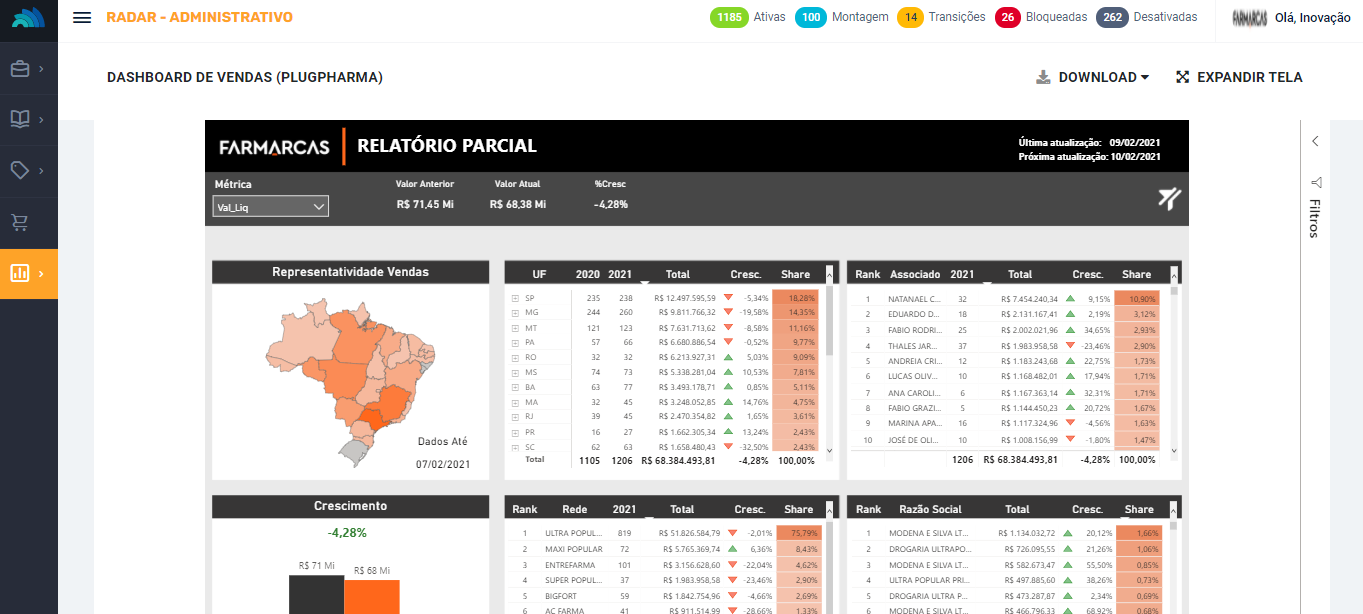
Task: Click the briefcase icon in sidebar
Action: [20, 69]
